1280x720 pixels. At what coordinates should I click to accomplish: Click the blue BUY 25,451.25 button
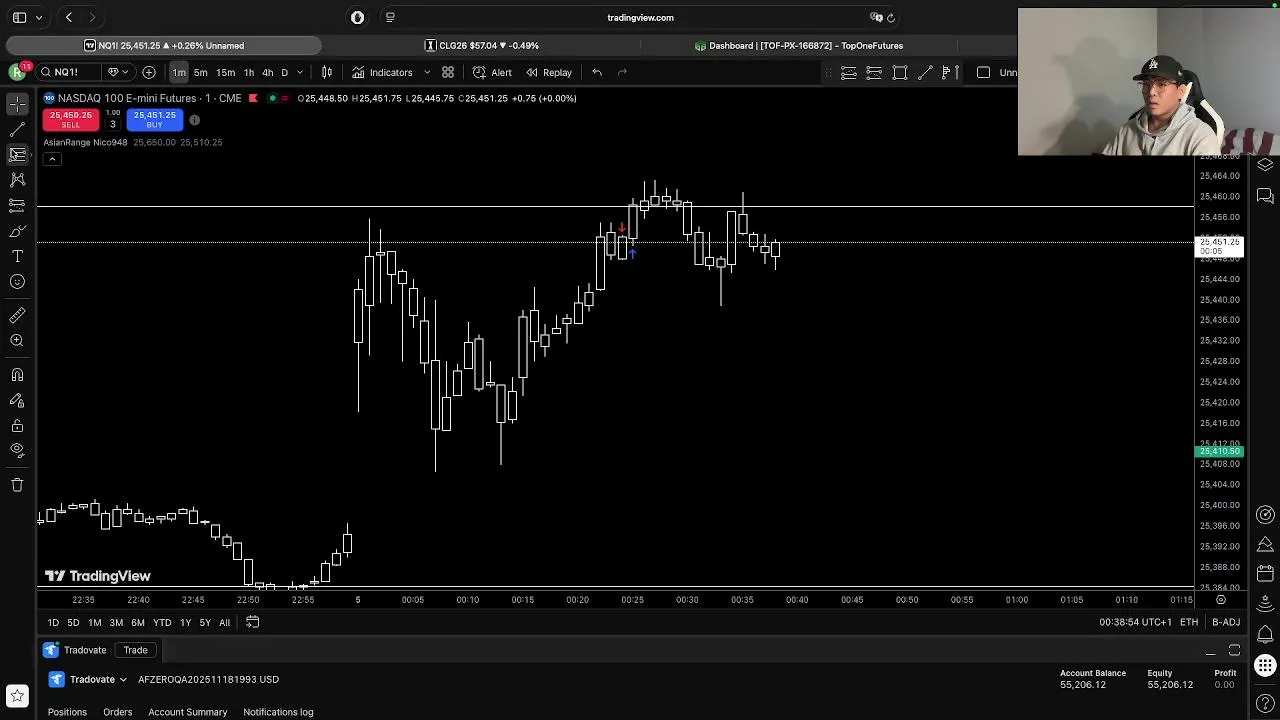154,119
